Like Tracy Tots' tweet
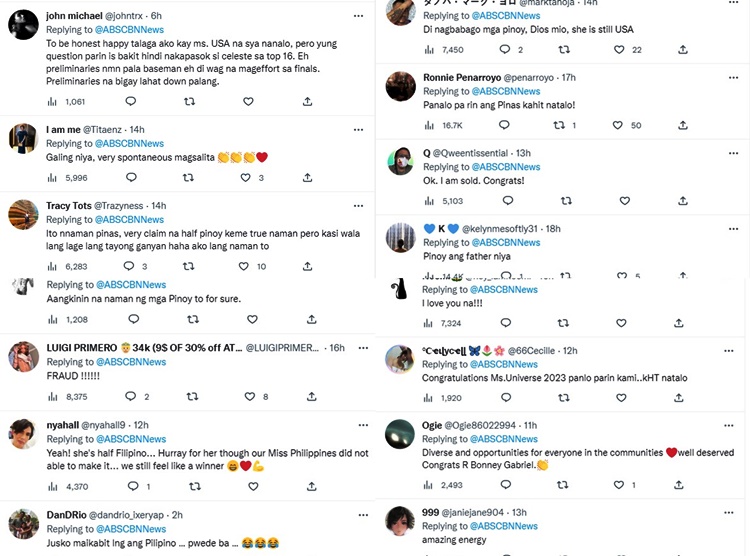This screenshot has width=750, height=556. [x=247, y=267]
